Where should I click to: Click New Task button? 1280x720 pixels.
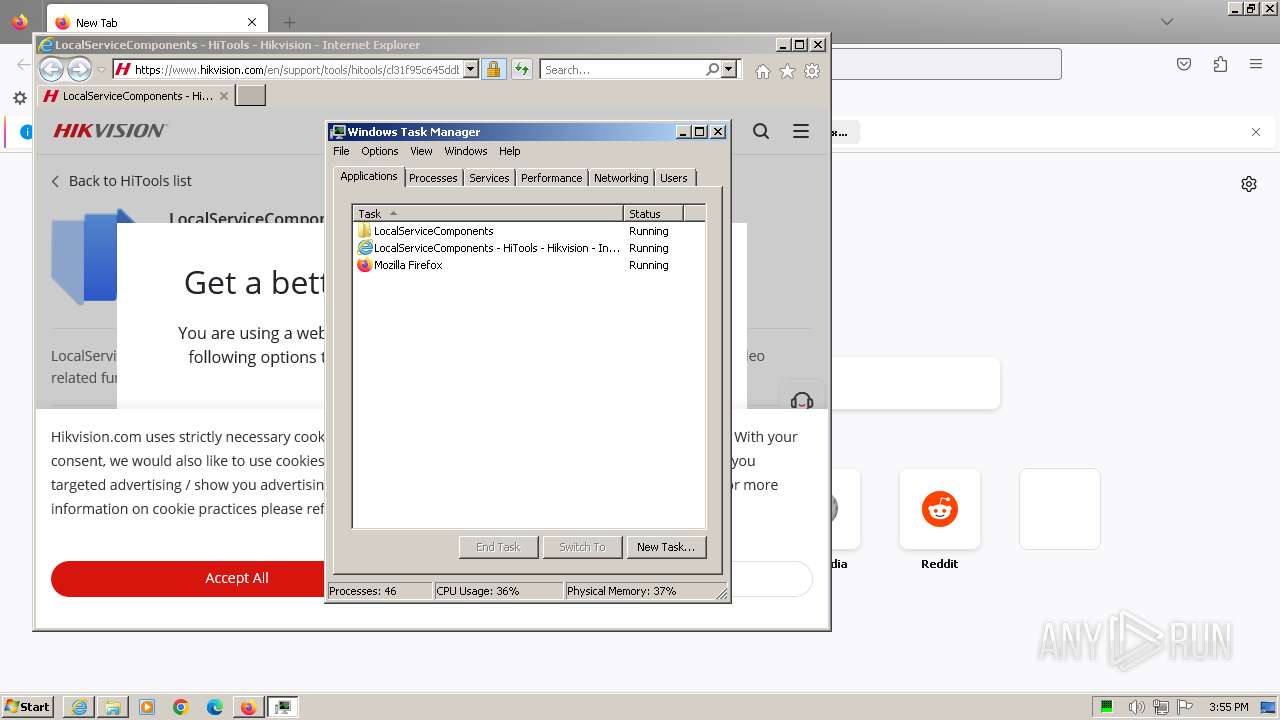coord(666,547)
